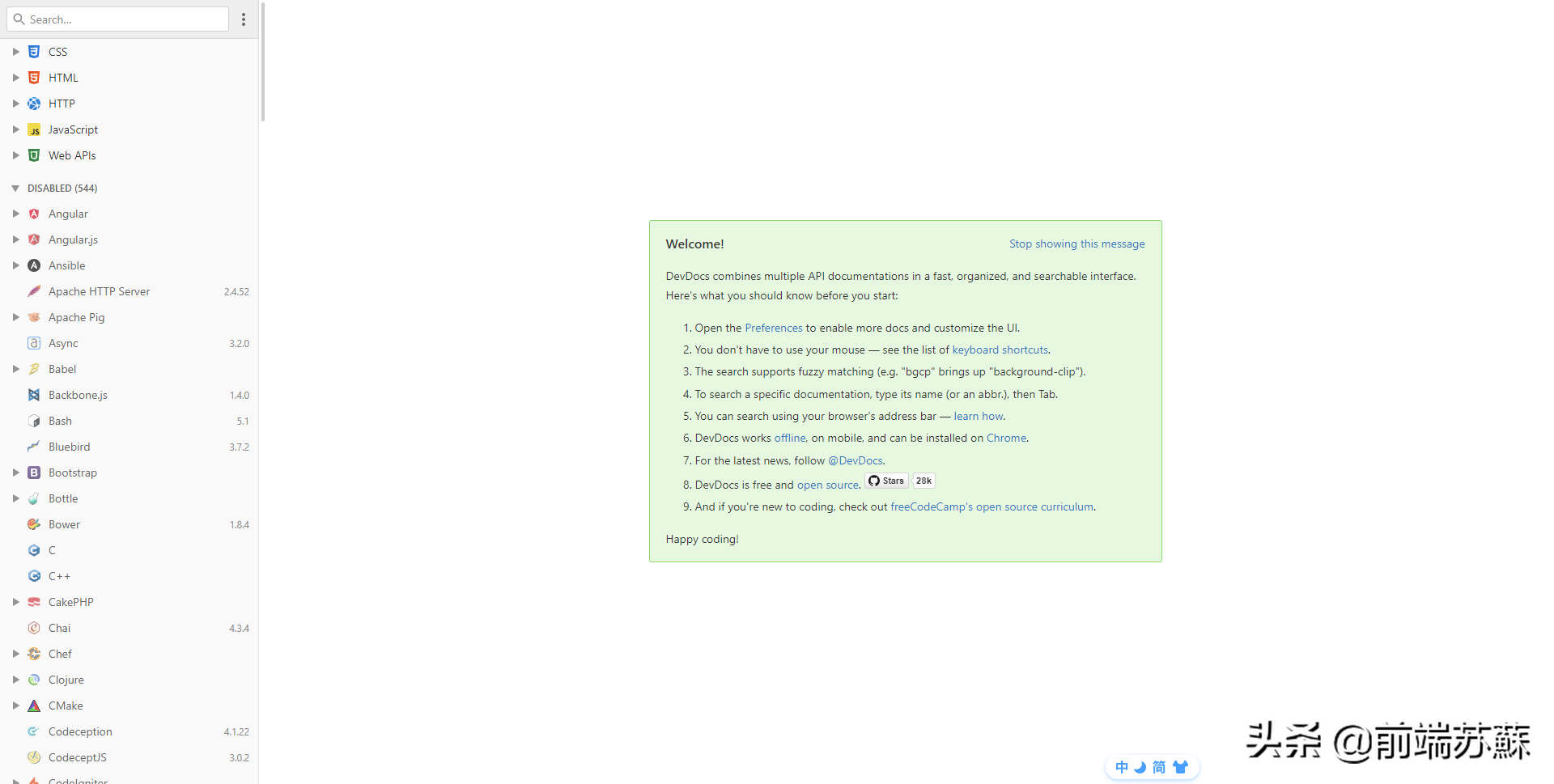Click the Bottle logo icon
This screenshot has height=784, width=1554.
[34, 498]
